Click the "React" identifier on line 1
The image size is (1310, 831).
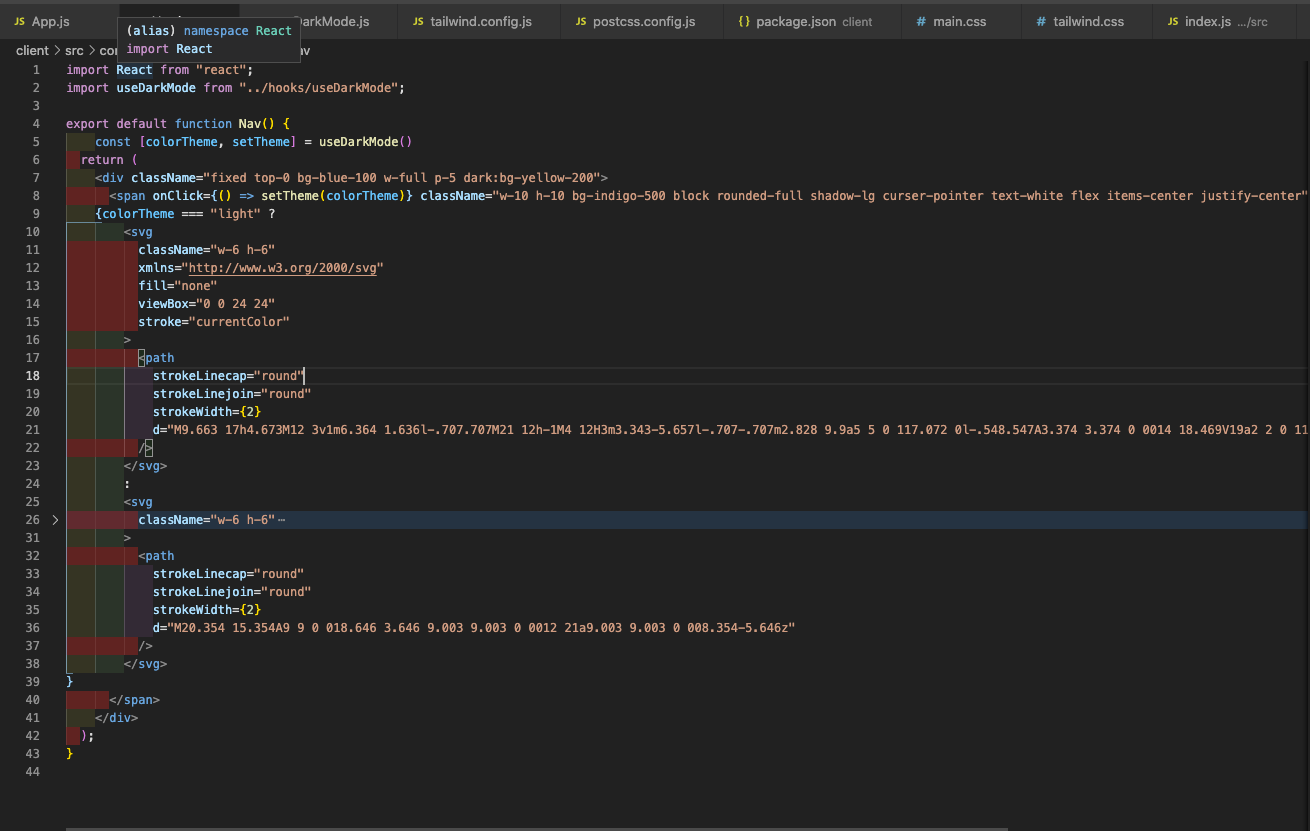(x=135, y=70)
